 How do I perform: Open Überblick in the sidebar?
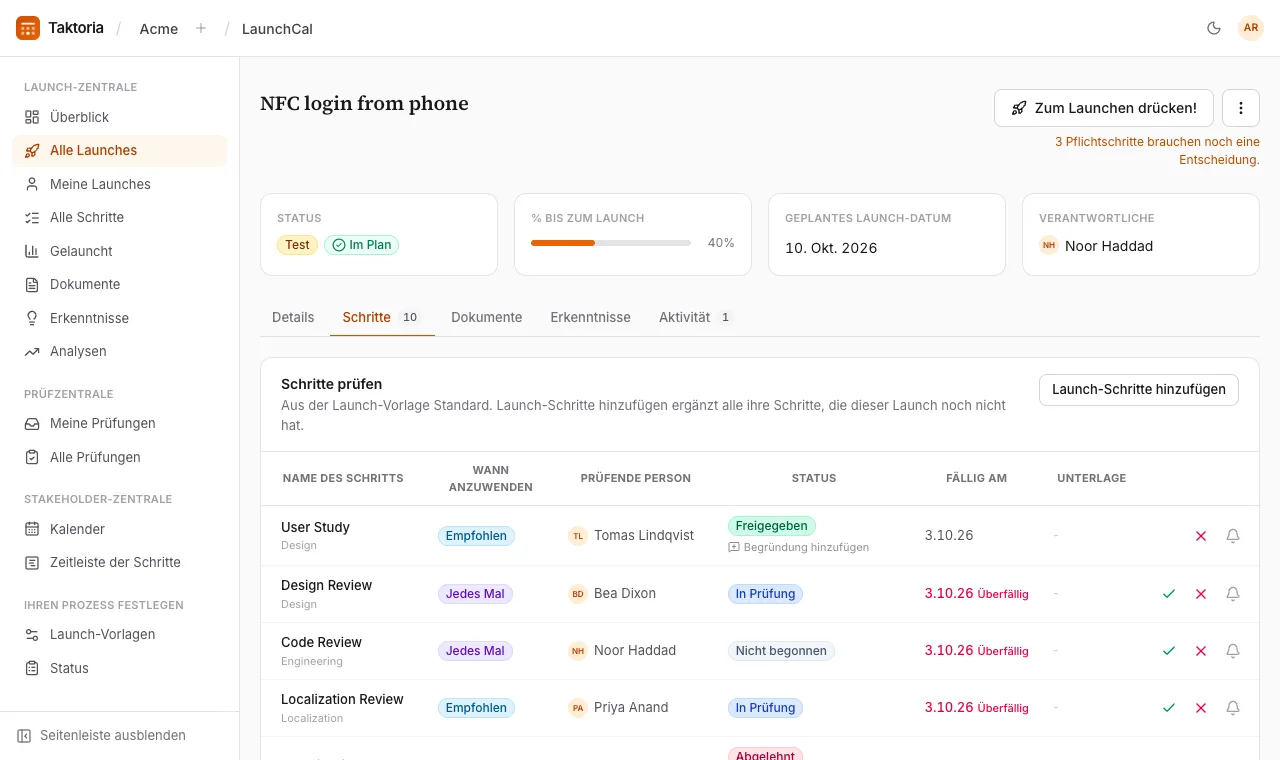pyautogui.click(x=120, y=117)
